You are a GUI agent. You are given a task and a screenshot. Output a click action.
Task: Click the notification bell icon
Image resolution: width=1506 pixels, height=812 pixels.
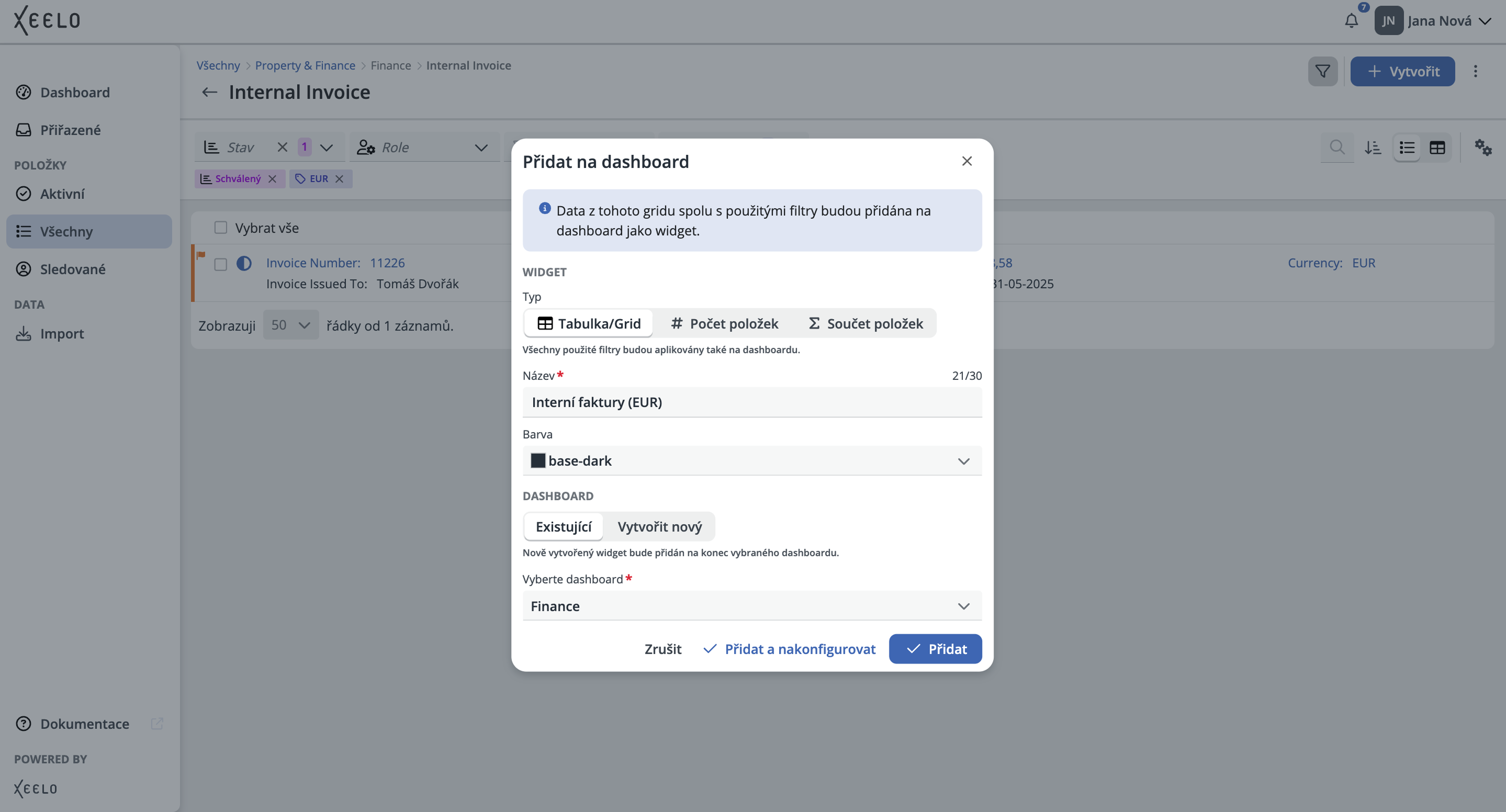click(1351, 21)
